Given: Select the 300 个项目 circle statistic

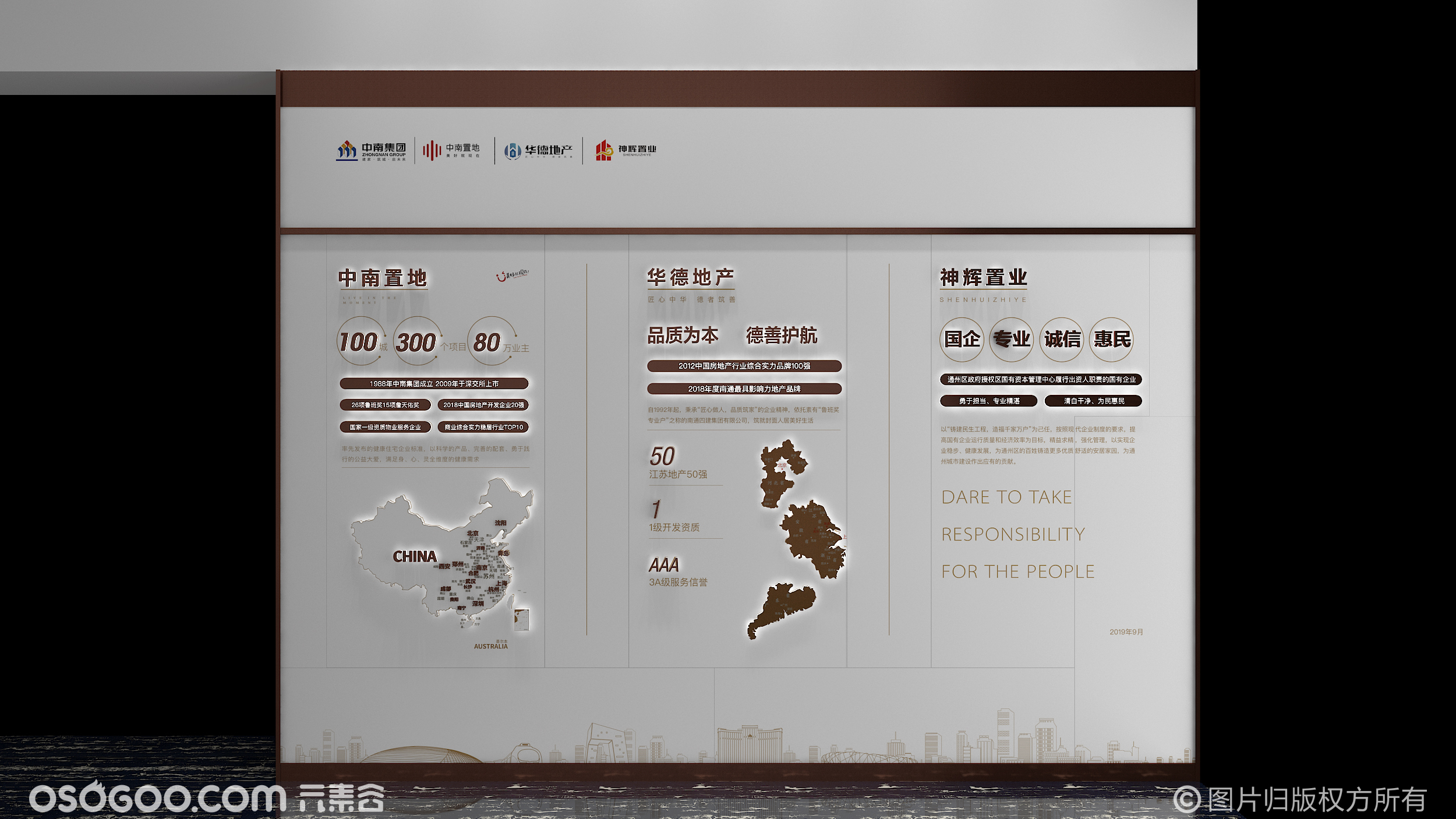Looking at the screenshot, I should coord(430,341).
